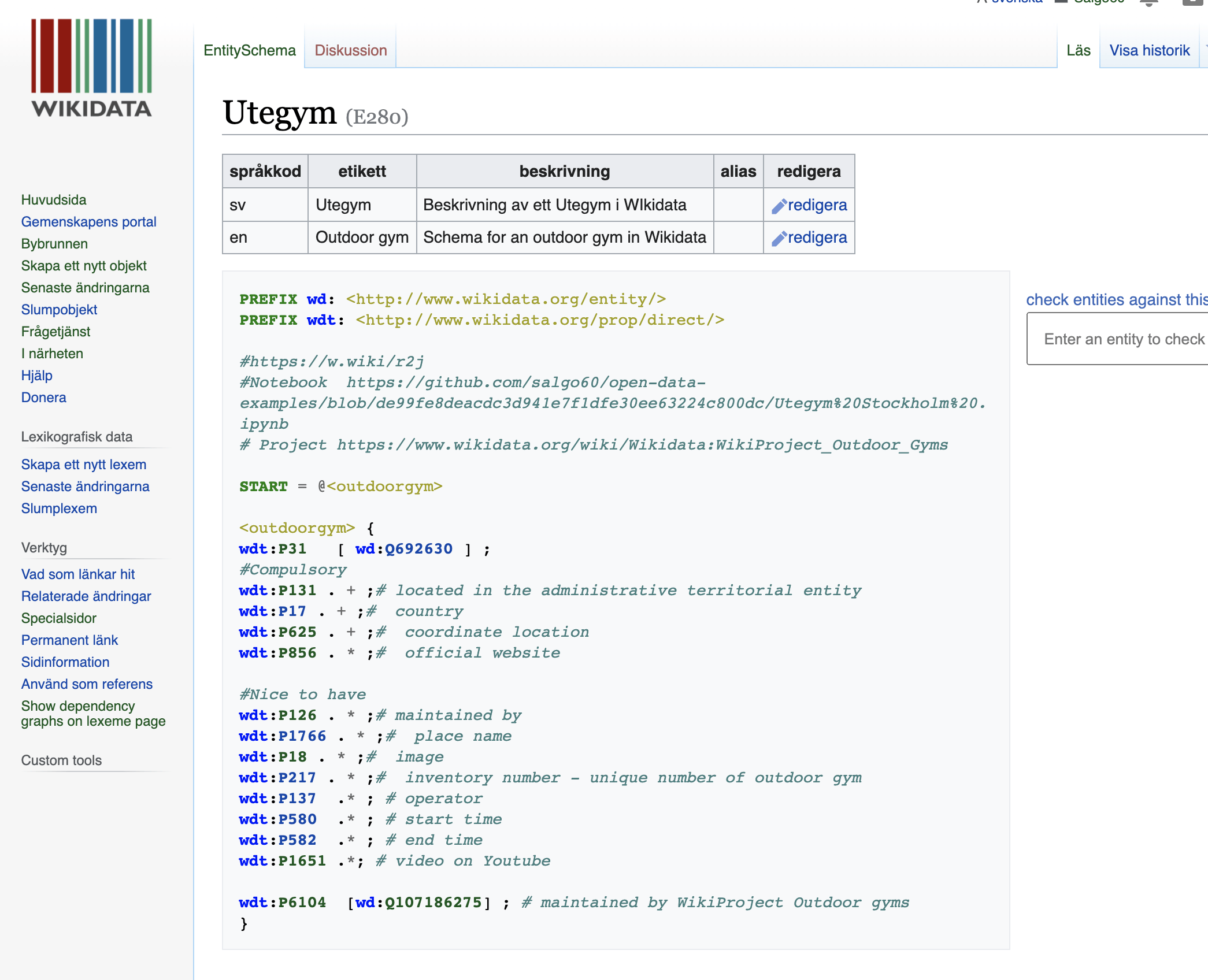The width and height of the screenshot is (1208, 980).
Task: Go to Huvudsida in sidebar
Action: point(54,200)
